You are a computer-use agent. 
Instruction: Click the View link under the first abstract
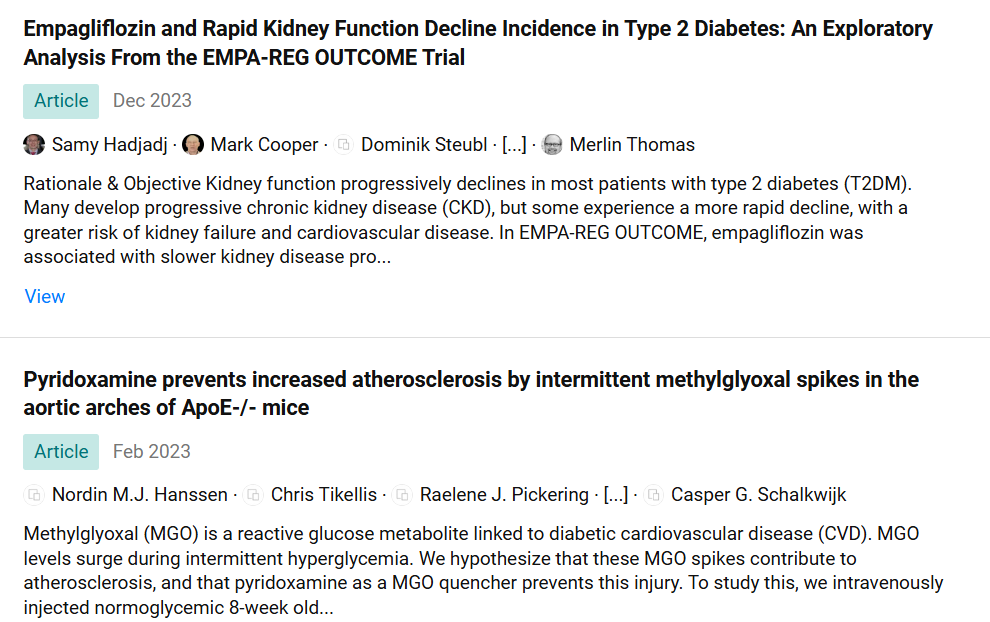pos(45,296)
